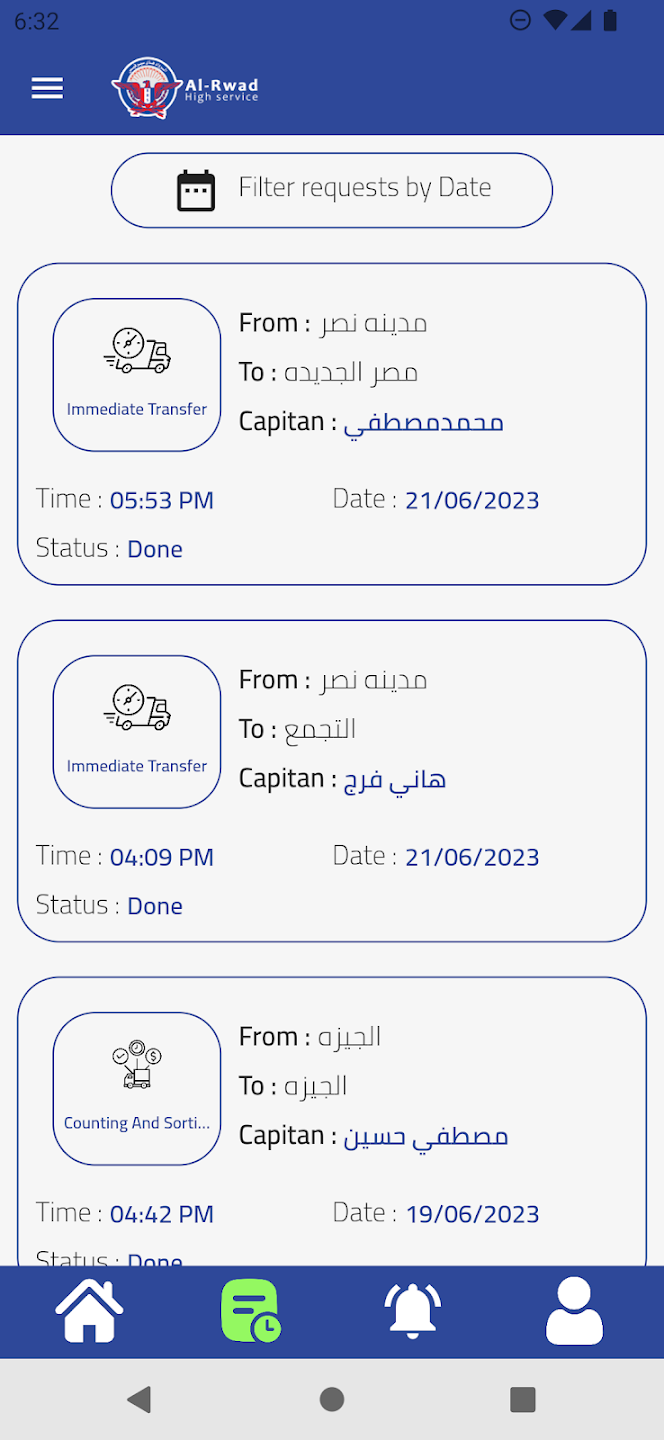
Task: Go to Home tab
Action: click(x=90, y=1311)
